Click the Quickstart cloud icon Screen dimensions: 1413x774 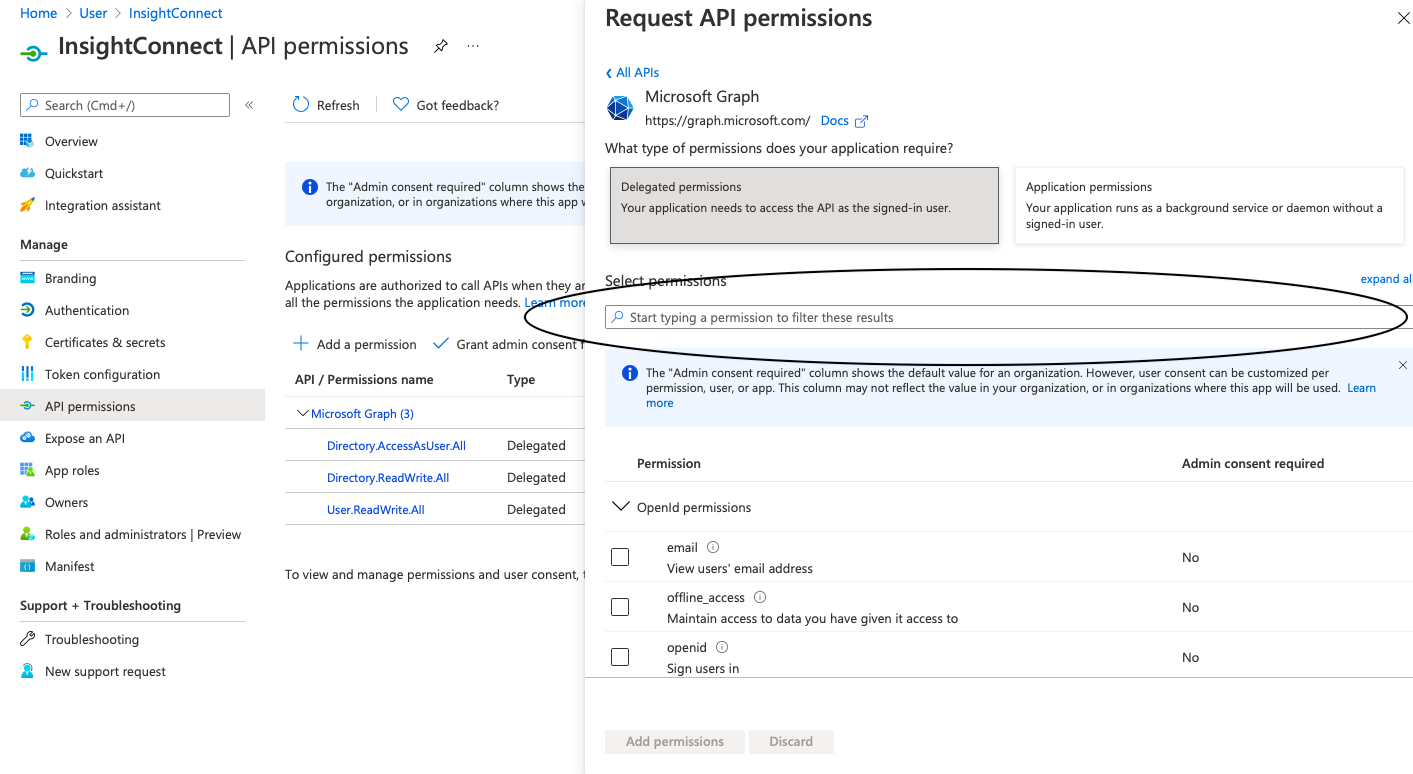pyautogui.click(x=27, y=173)
